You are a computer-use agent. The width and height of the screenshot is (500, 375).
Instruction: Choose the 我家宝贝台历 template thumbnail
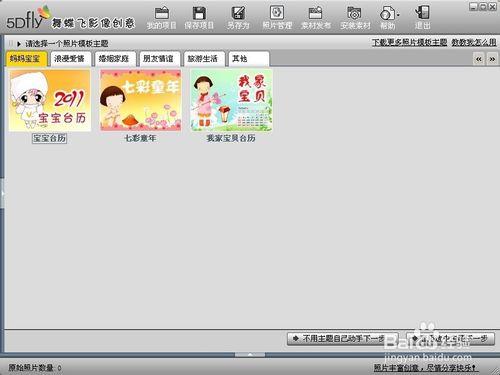click(x=231, y=100)
